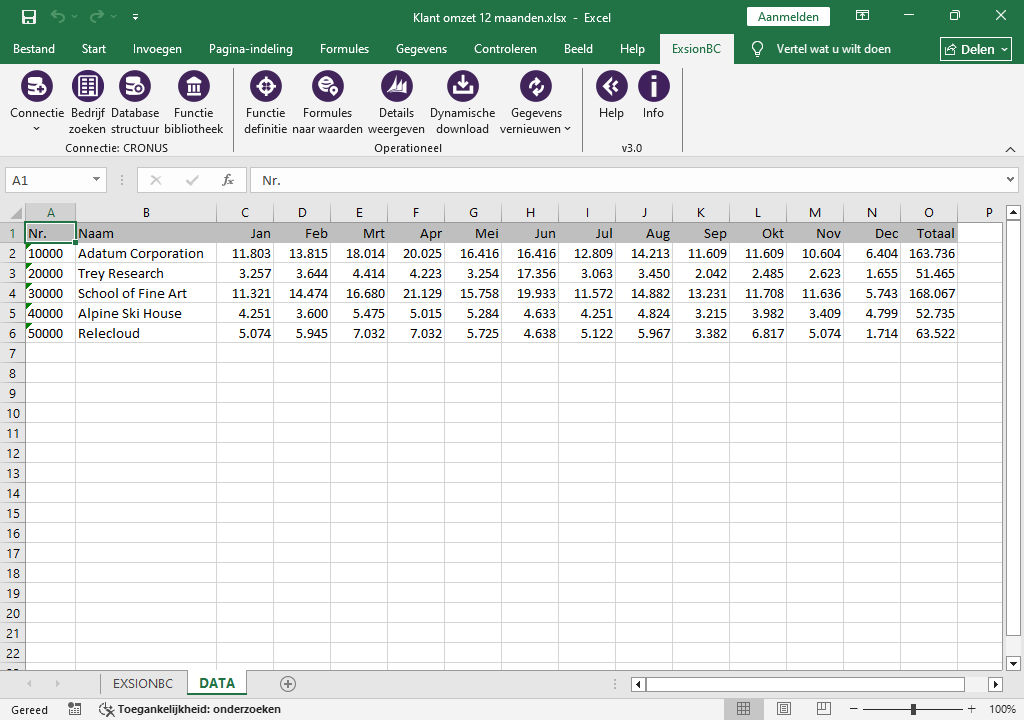Image resolution: width=1024 pixels, height=720 pixels.
Task: Switch to Invoegen tab
Action: tap(157, 49)
